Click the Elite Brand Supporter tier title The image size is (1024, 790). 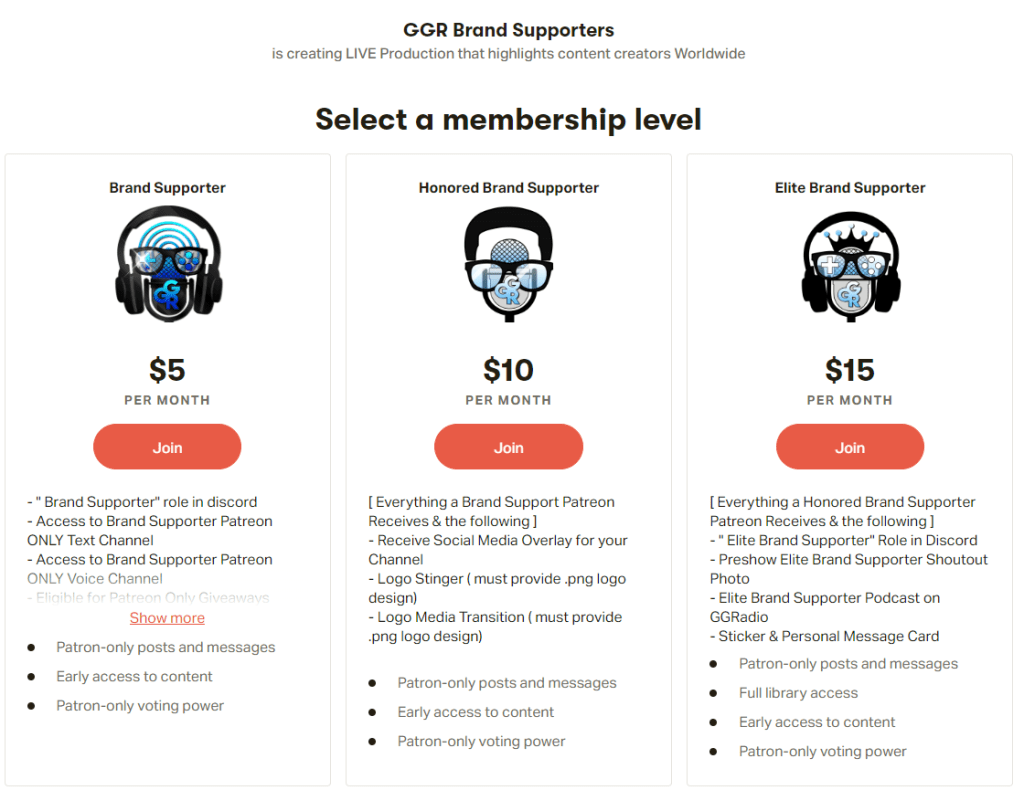pos(850,188)
